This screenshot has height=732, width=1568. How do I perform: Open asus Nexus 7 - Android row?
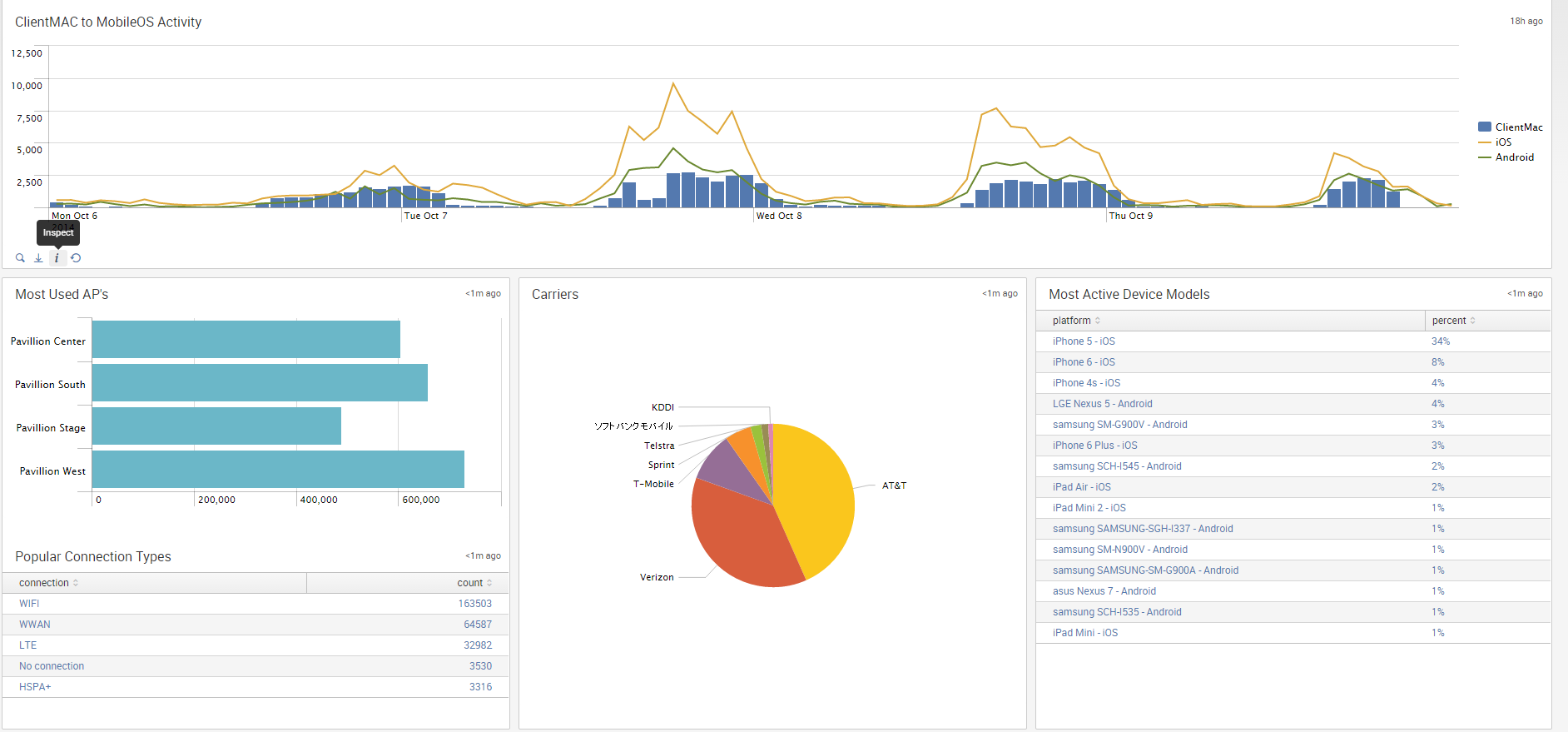(1293, 591)
